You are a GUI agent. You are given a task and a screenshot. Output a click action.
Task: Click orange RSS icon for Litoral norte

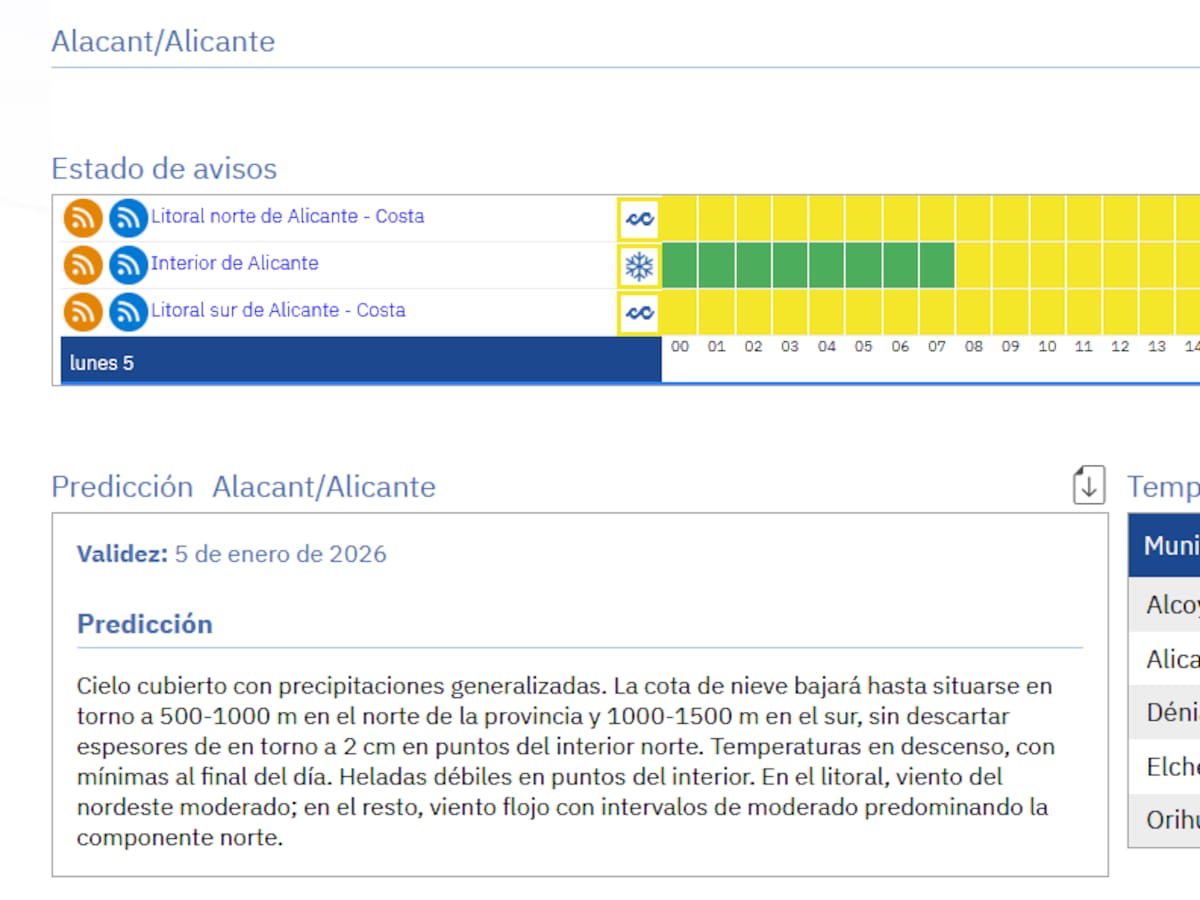[x=83, y=218]
